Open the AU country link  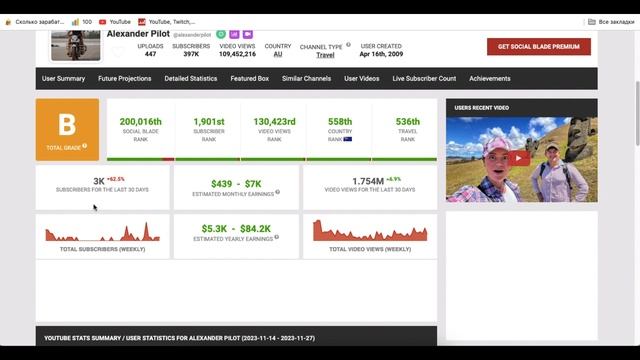click(x=278, y=54)
